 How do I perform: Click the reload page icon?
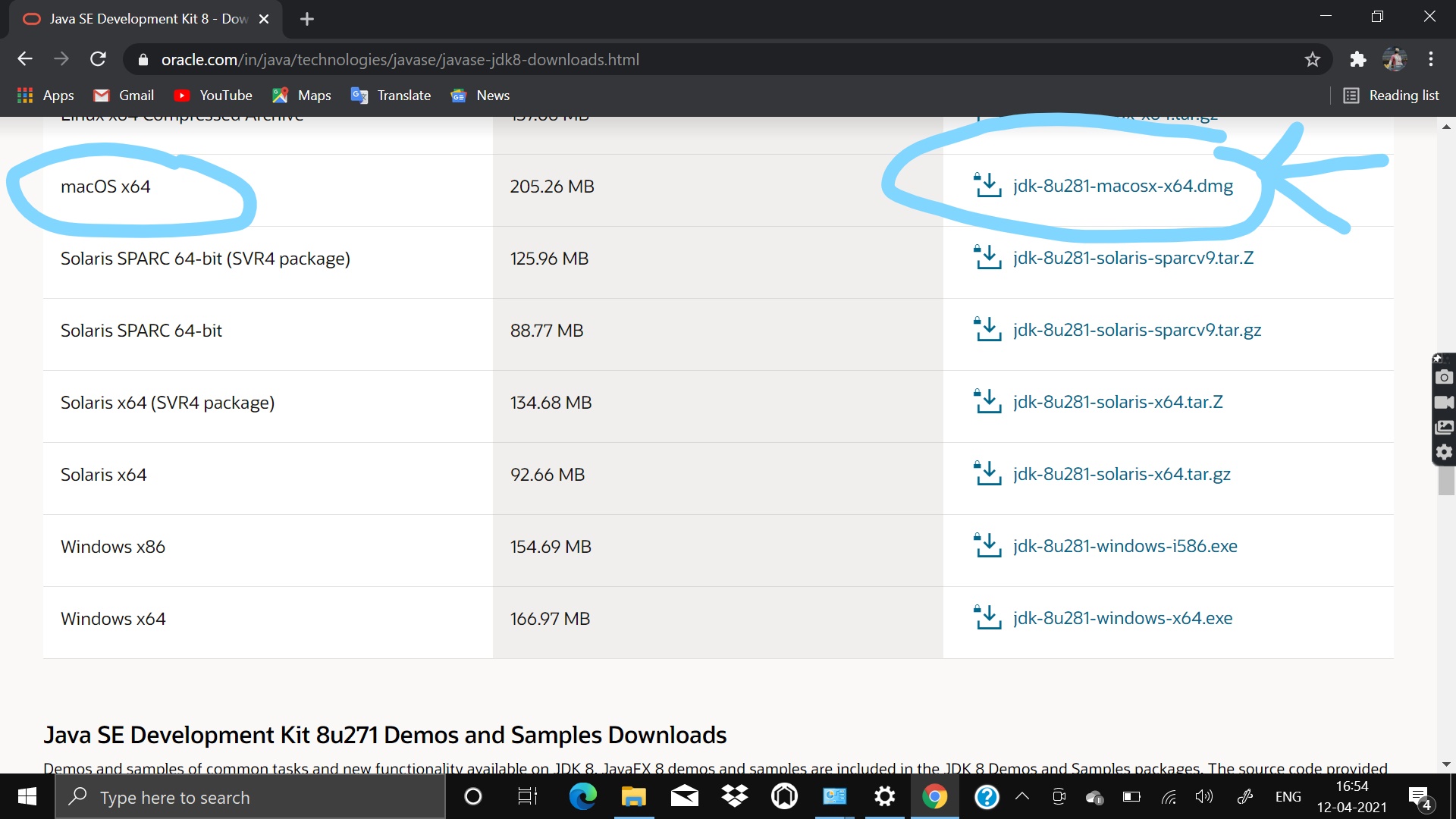(98, 59)
